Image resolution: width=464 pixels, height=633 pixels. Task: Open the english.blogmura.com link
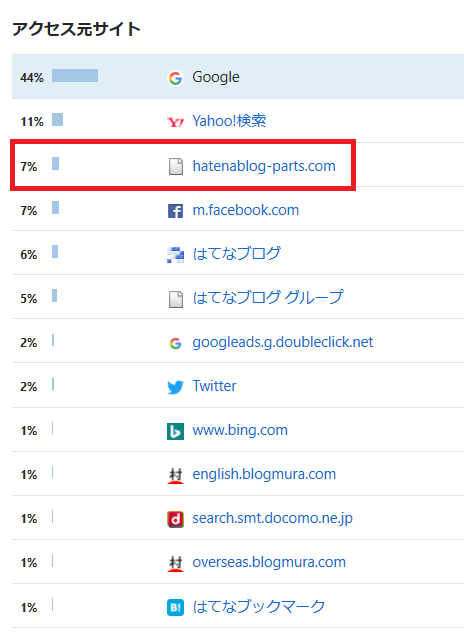tap(264, 474)
